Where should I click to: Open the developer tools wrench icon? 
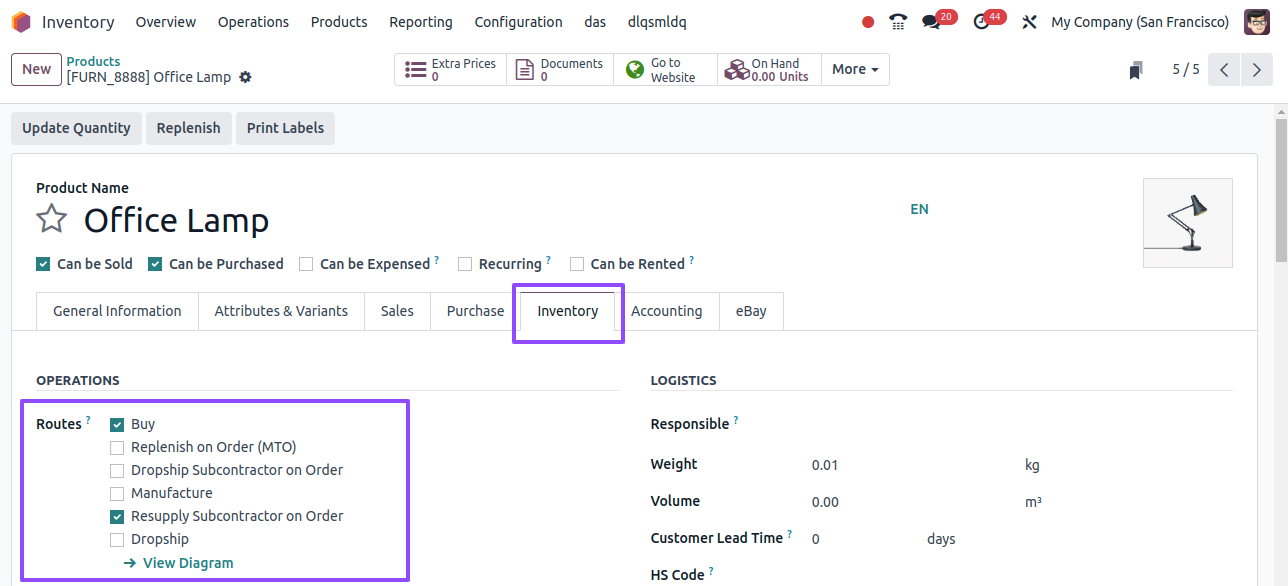[1029, 22]
